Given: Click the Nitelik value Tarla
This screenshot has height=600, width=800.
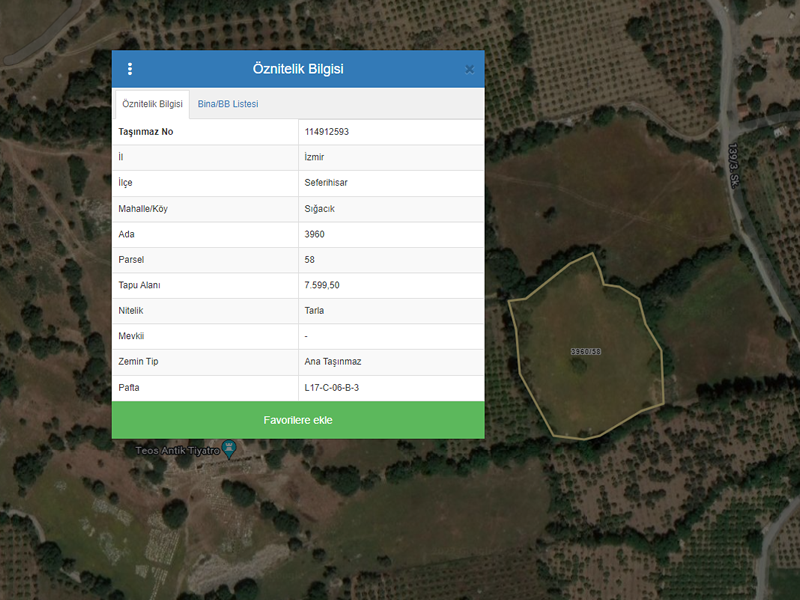Looking at the screenshot, I should click(x=314, y=311).
